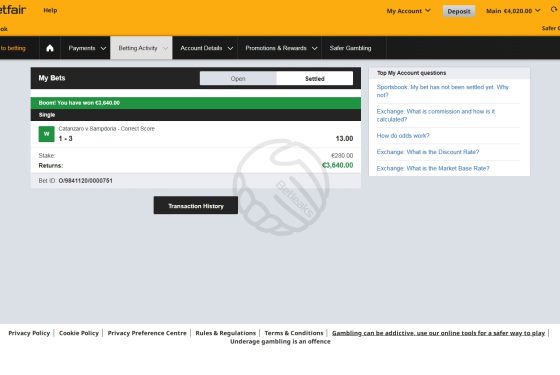Expand the Main balance dropdown
Screen dimensions: 560x375
513,11
